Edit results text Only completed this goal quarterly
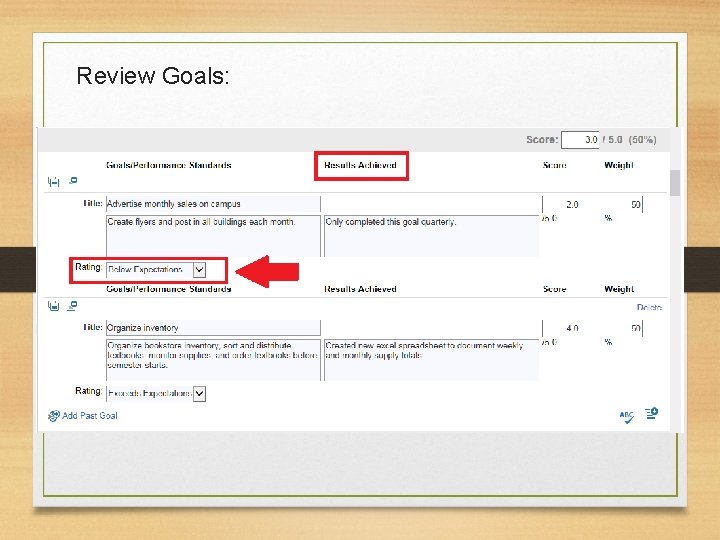Image resolution: width=720 pixels, height=540 pixels. [431, 236]
